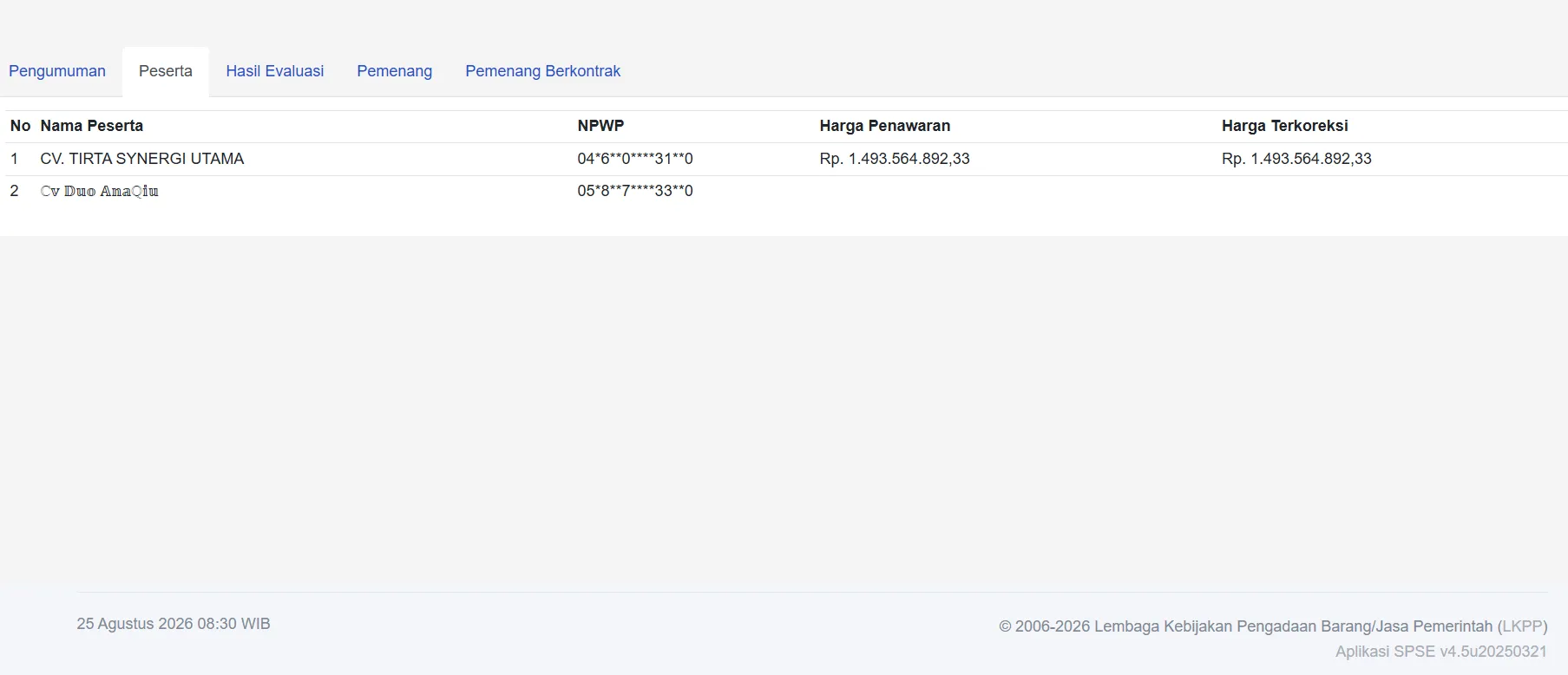Open the Pemenang tab

[395, 71]
